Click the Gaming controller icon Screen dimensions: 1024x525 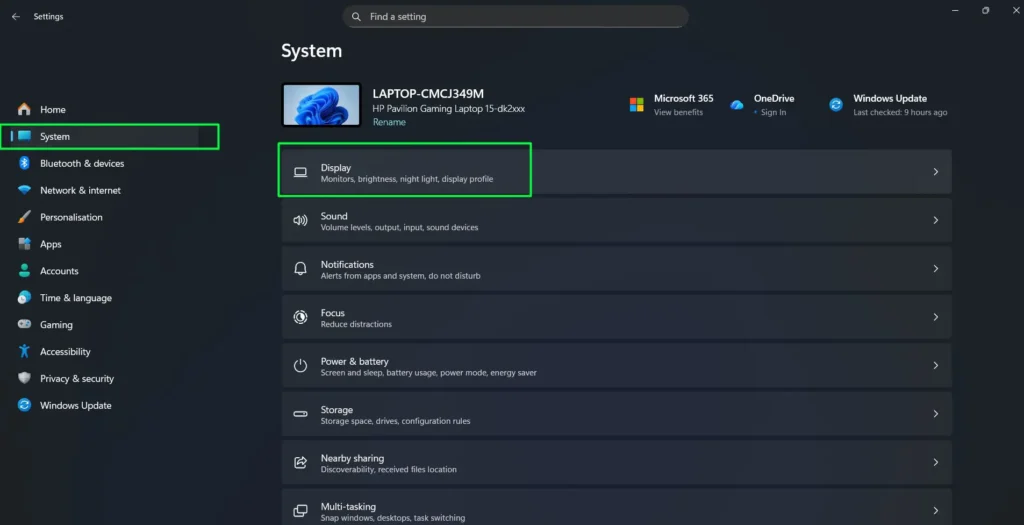[24, 324]
